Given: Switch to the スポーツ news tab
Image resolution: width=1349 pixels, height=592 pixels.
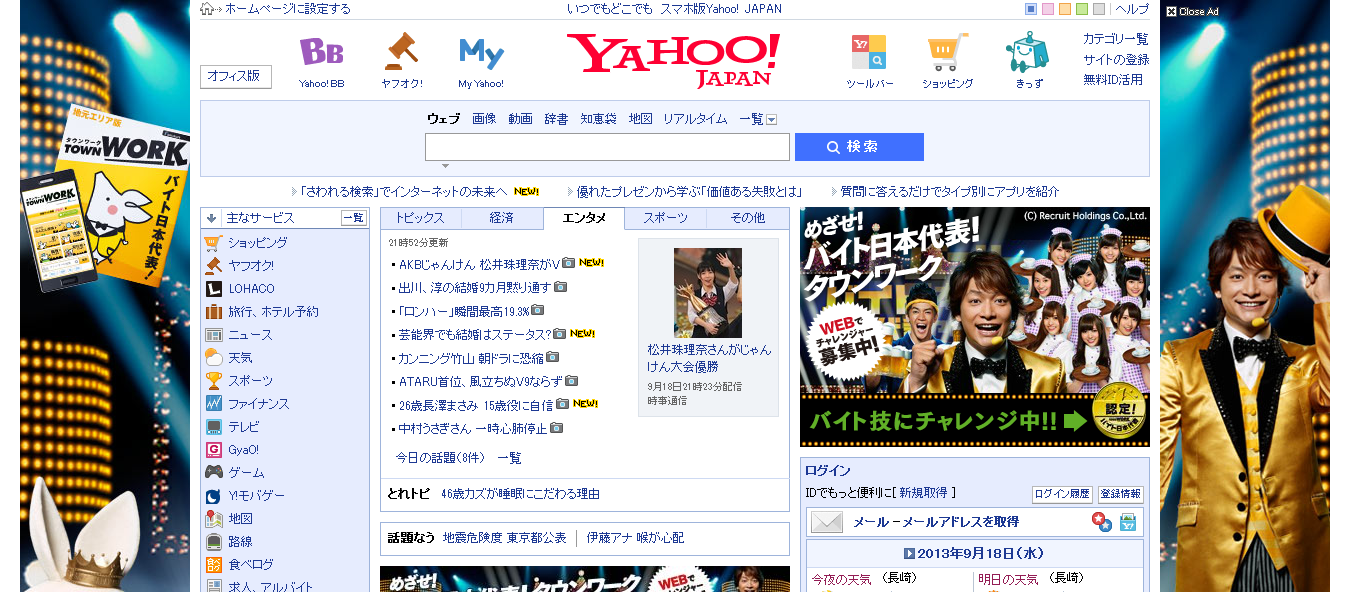Looking at the screenshot, I should coord(665,218).
